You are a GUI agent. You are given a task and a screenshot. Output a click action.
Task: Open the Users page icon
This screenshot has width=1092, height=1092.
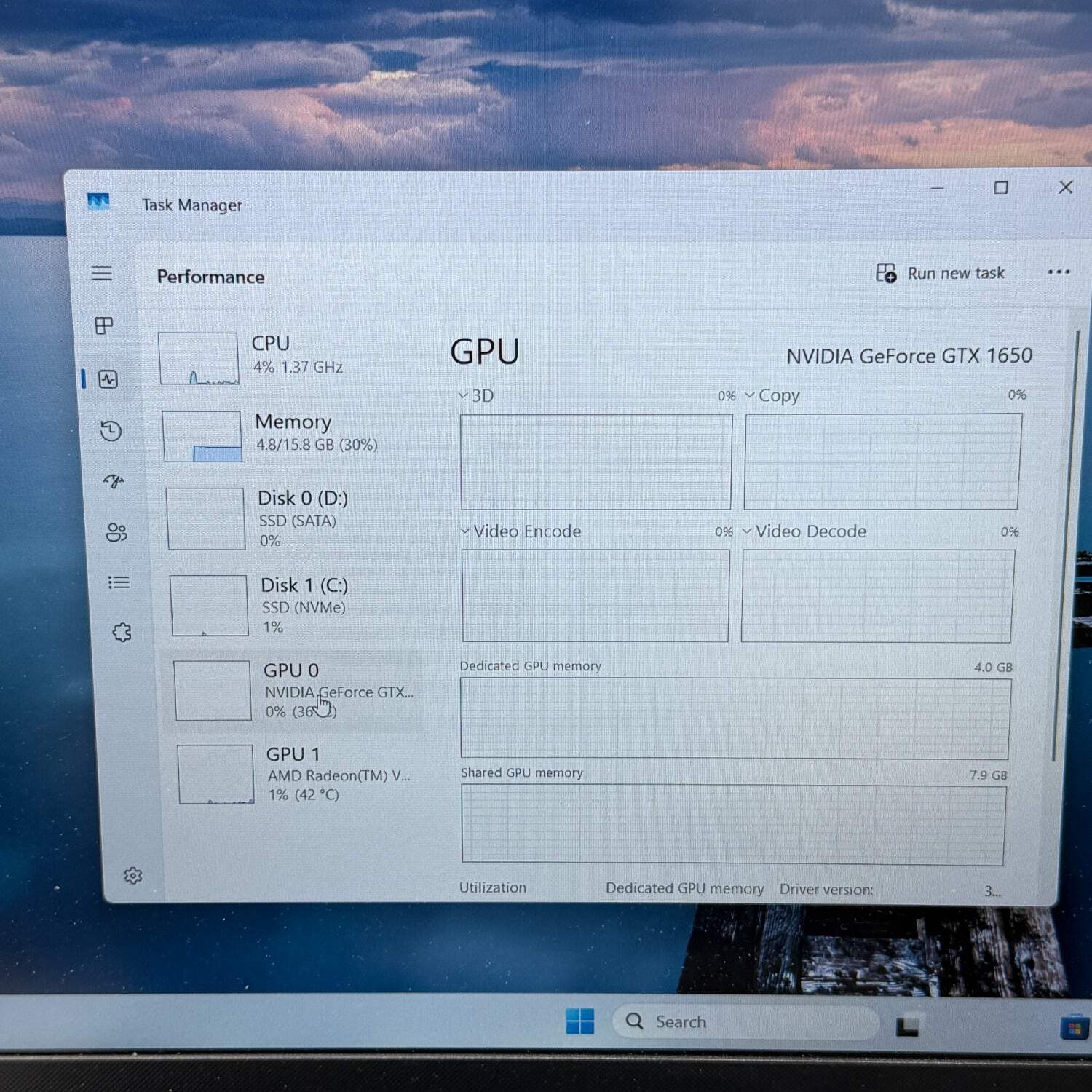click(116, 533)
